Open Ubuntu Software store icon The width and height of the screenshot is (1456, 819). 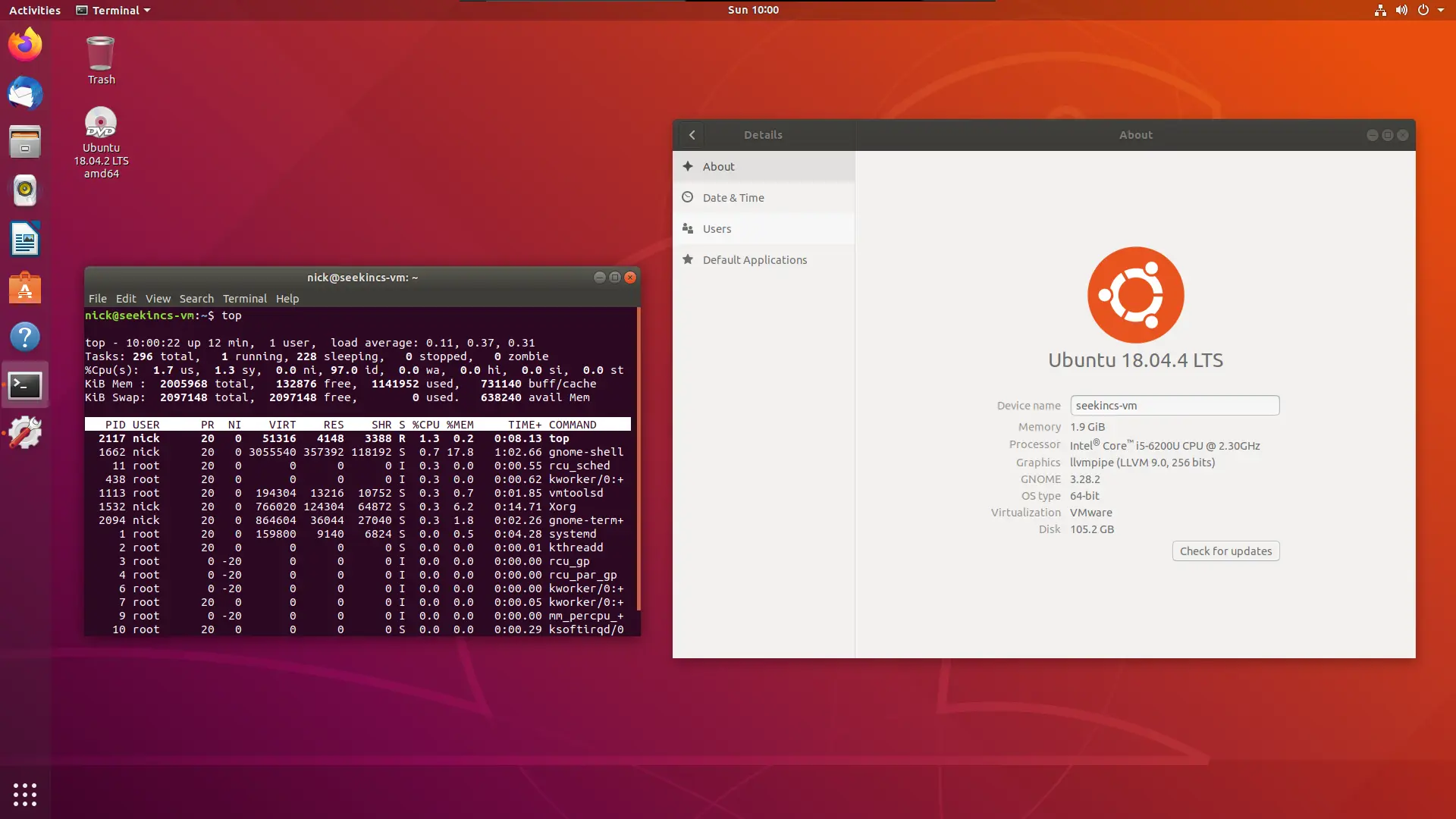pyautogui.click(x=25, y=288)
